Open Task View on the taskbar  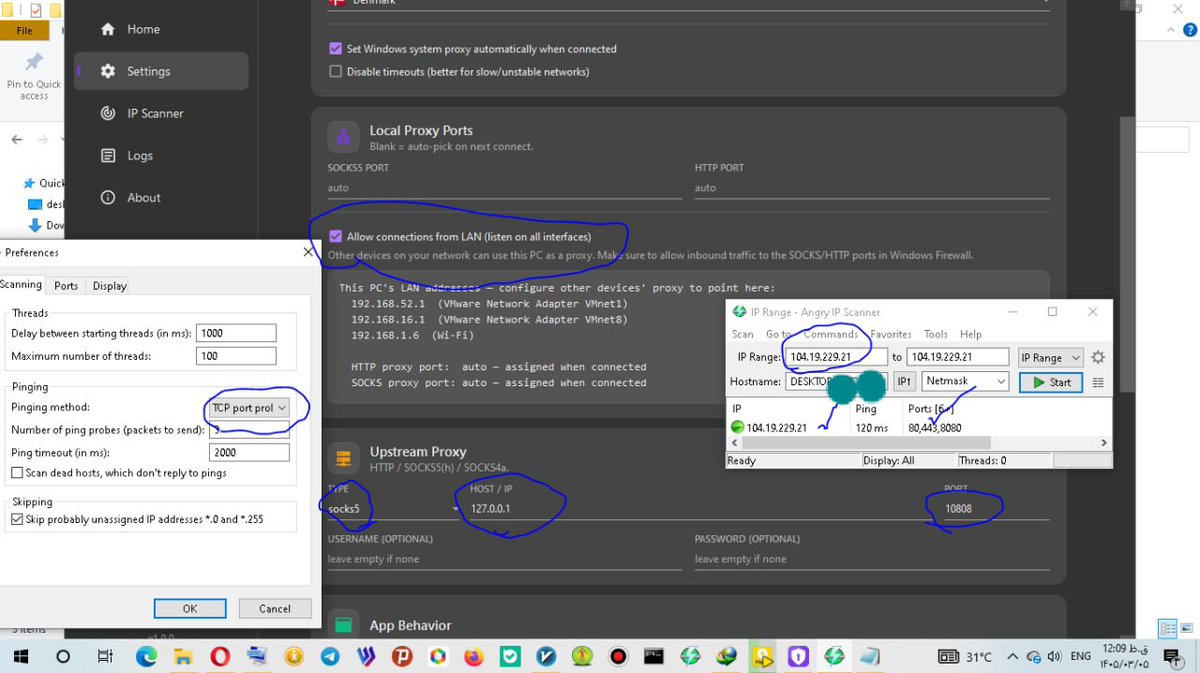(x=105, y=657)
